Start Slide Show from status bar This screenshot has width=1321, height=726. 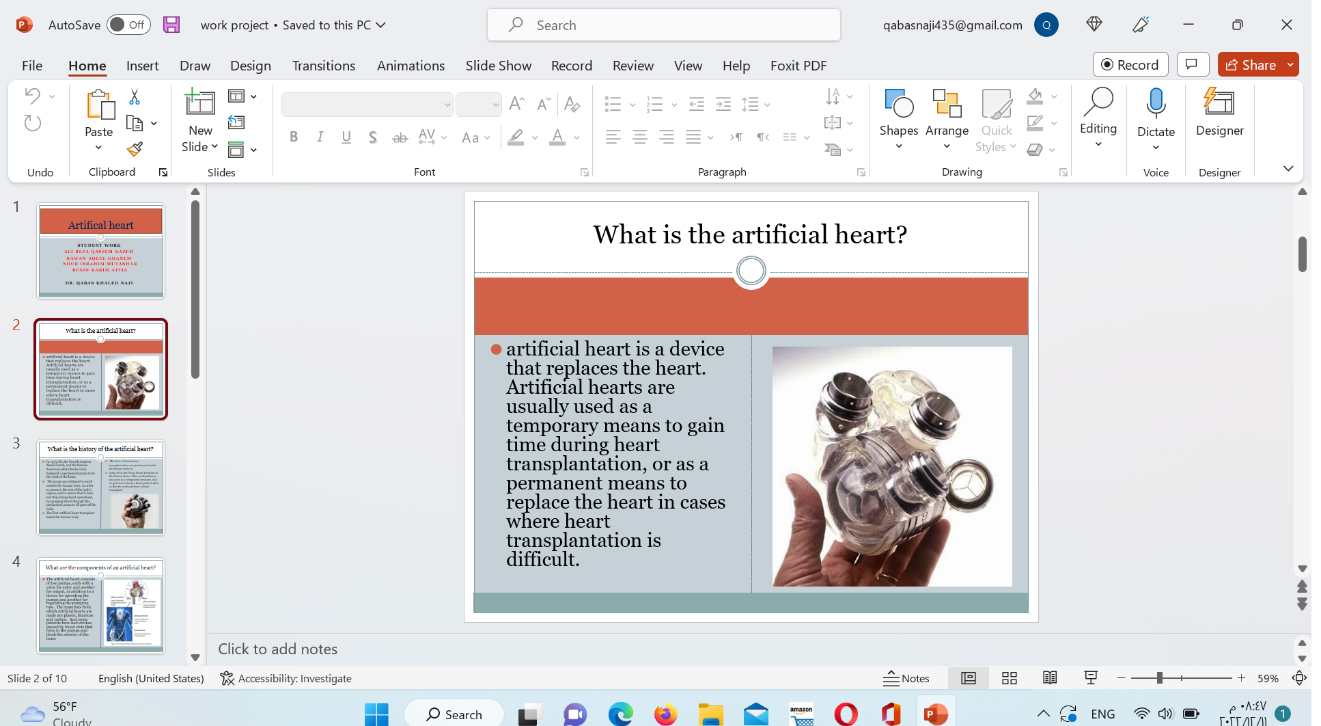pyautogui.click(x=1091, y=678)
